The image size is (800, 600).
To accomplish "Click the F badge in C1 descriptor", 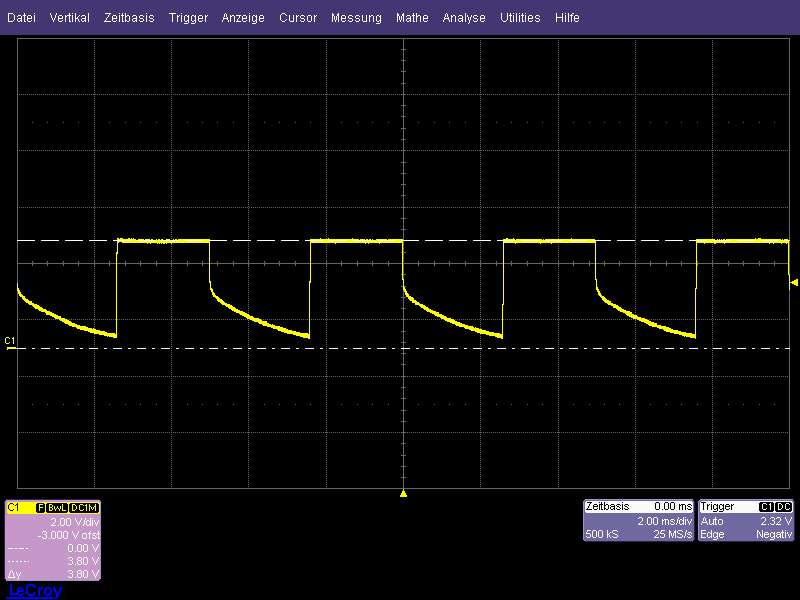I will (x=41, y=508).
